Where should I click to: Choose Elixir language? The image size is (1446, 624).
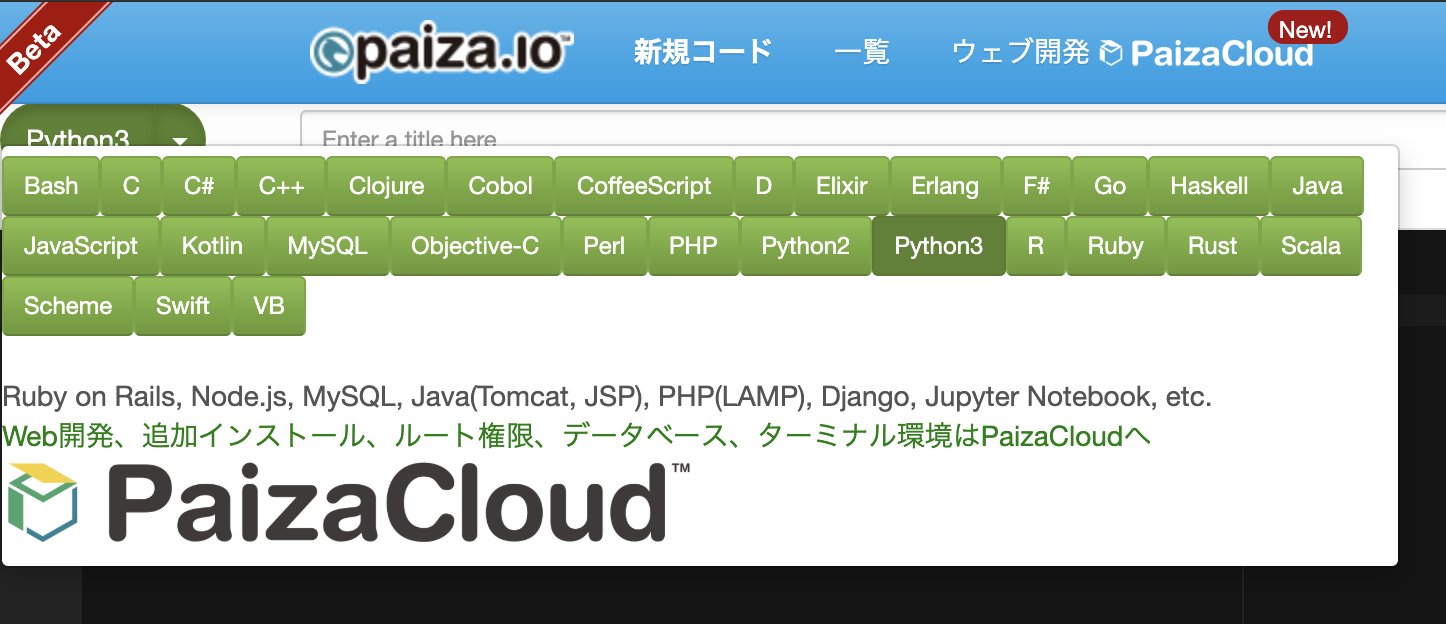tap(842, 186)
